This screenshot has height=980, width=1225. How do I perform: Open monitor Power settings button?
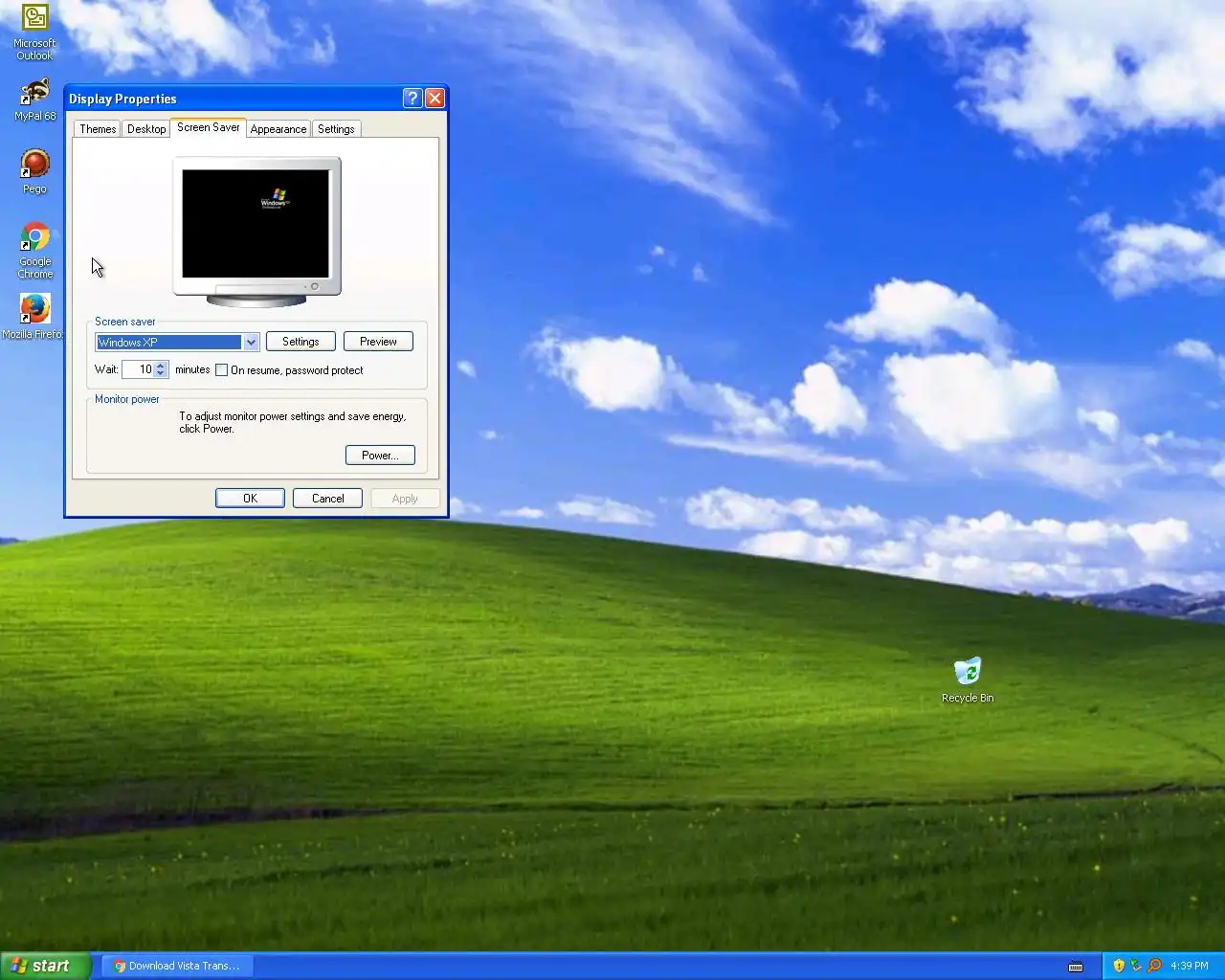(380, 456)
